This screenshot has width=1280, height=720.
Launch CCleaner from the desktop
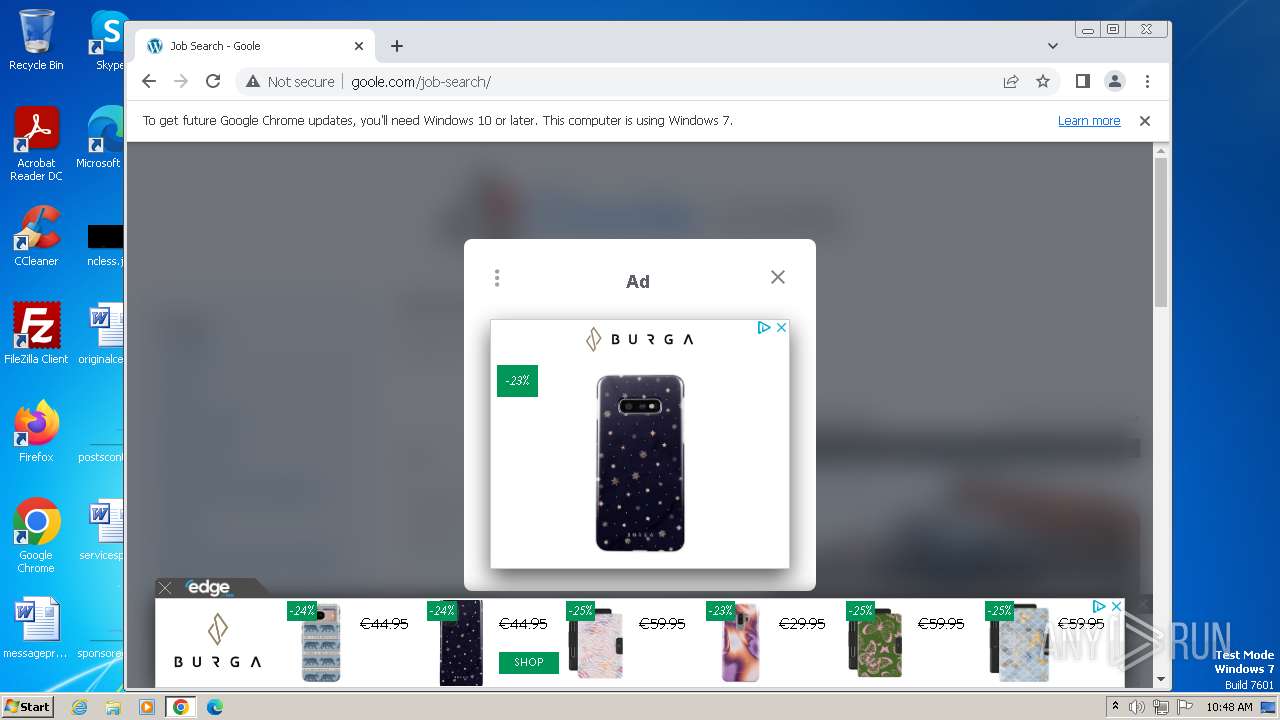tap(36, 236)
